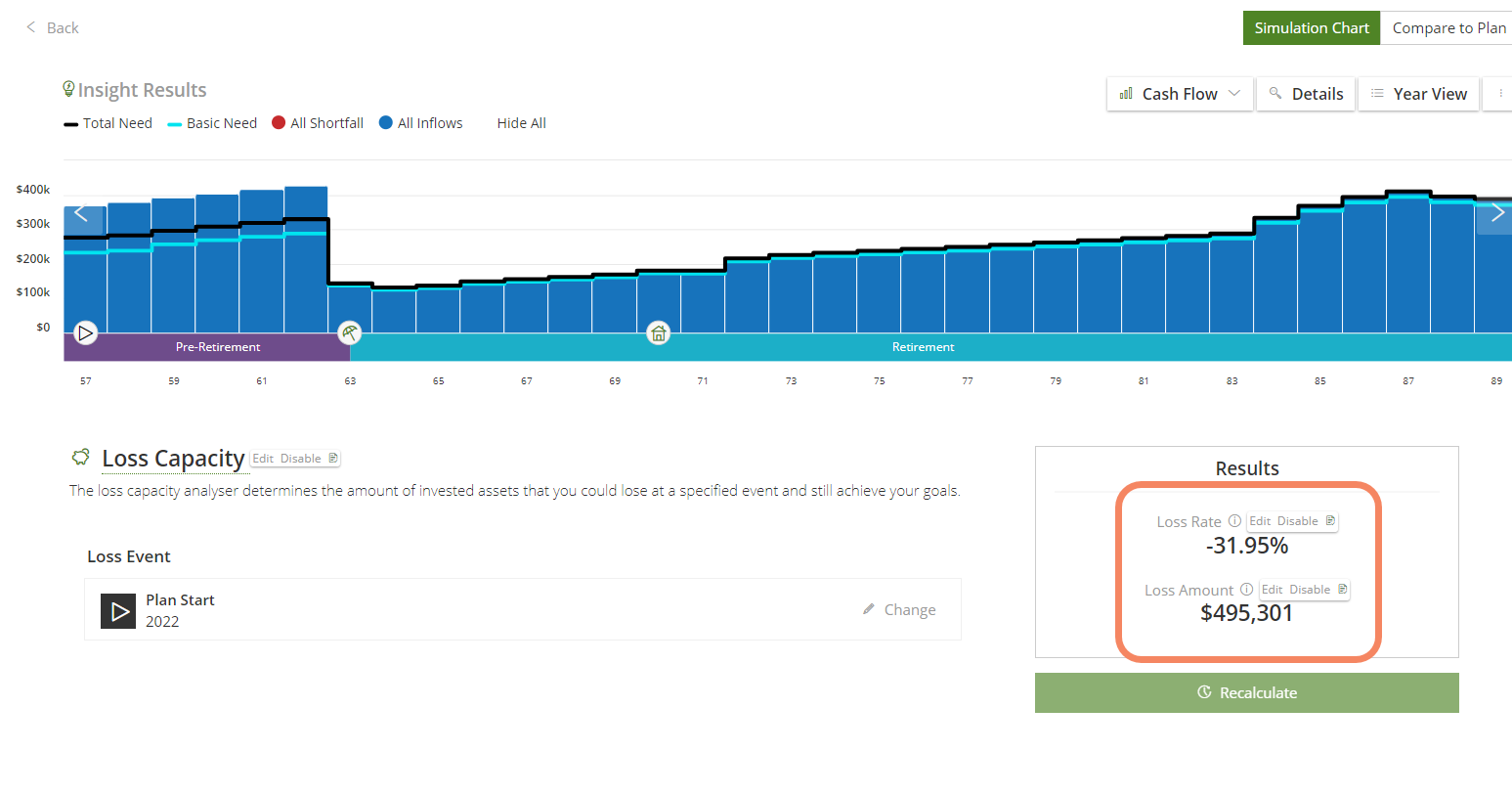Select the plan start play marker on timeline
This screenshot has width=1512, height=796.
point(86,332)
